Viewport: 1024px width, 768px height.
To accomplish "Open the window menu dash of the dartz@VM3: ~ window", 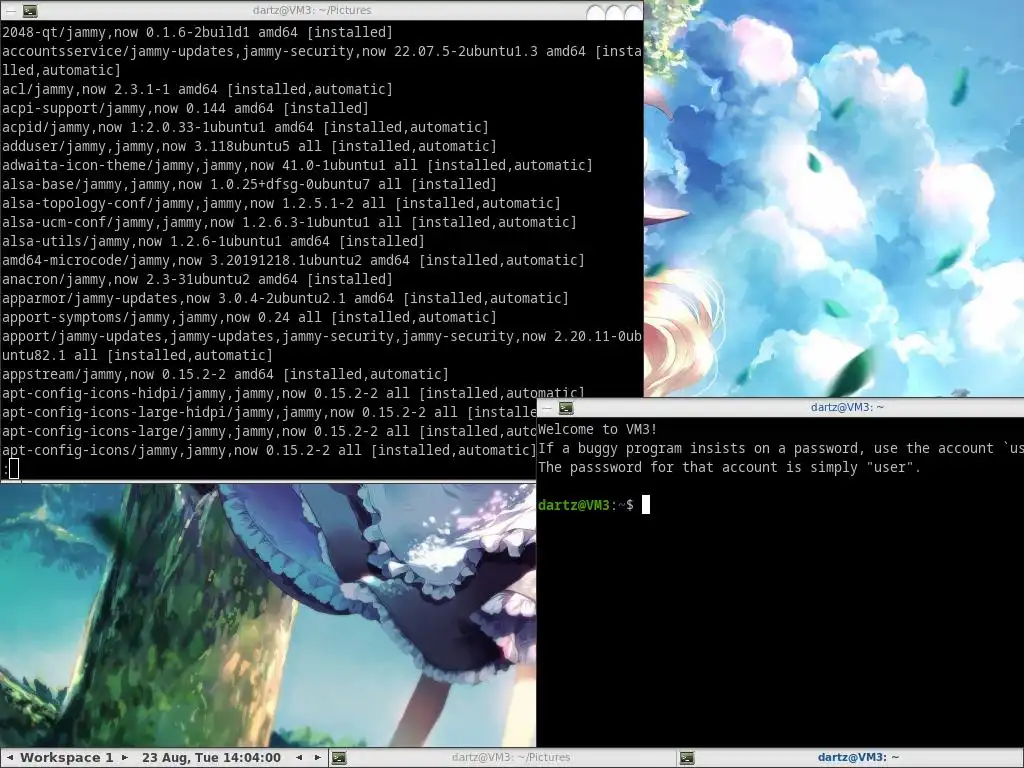I will tap(547, 408).
